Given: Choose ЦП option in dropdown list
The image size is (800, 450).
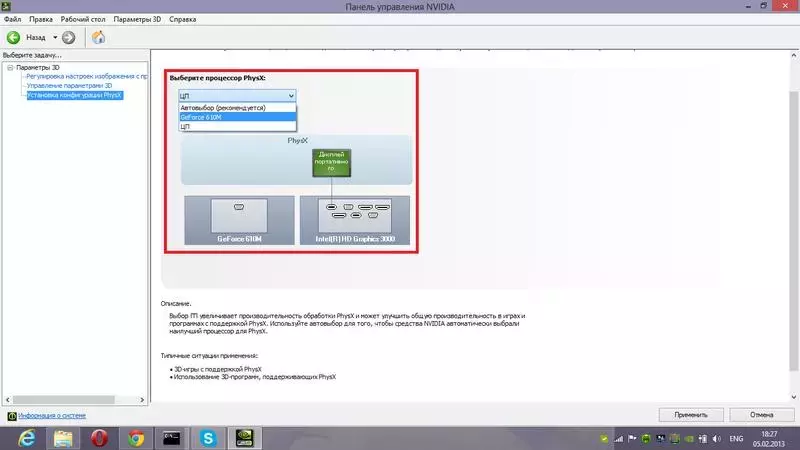Looking at the screenshot, I should coord(237,126).
